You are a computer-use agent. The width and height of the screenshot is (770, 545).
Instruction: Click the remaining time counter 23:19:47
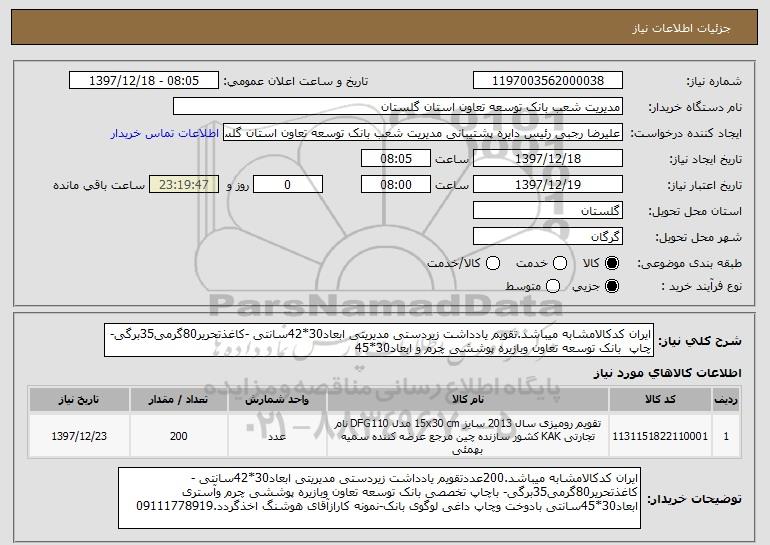184,185
